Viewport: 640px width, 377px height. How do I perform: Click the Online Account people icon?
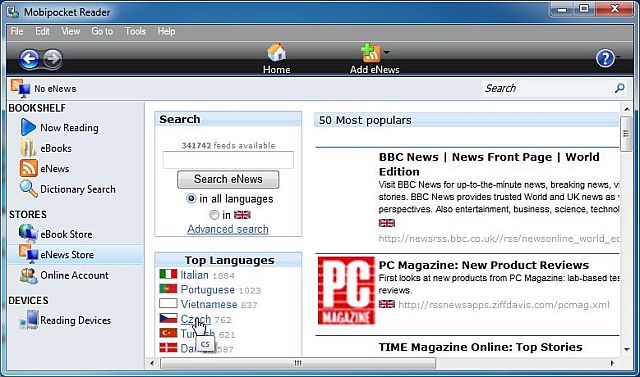tap(28, 275)
